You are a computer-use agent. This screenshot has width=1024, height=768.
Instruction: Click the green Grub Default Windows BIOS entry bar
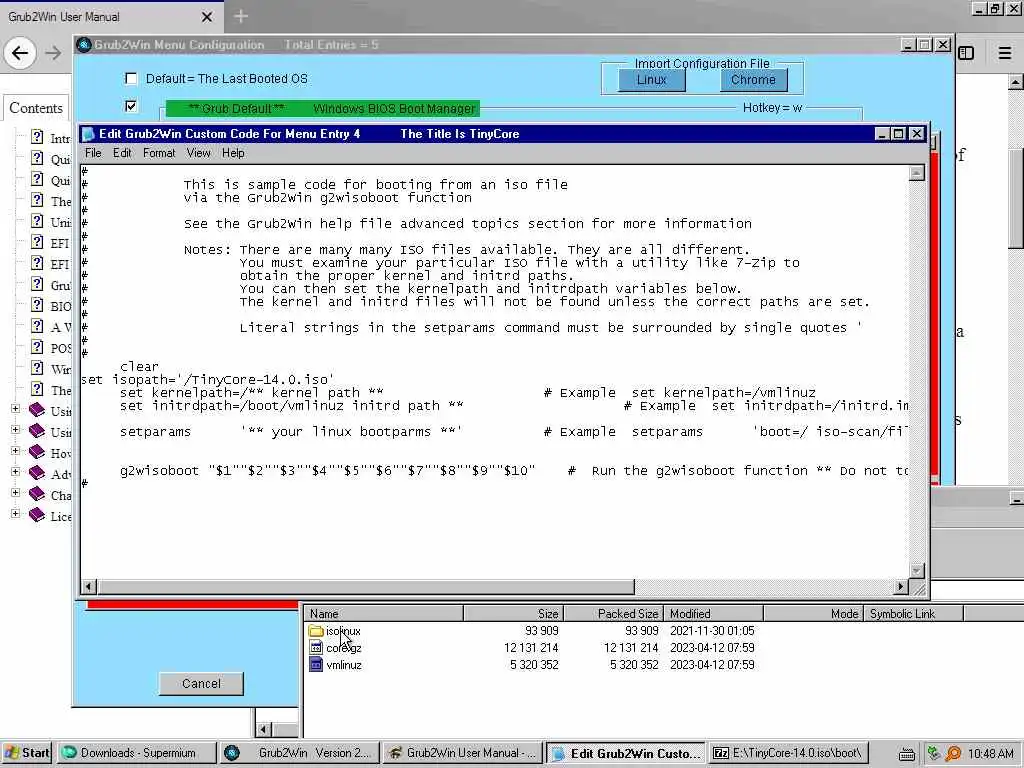[323, 108]
